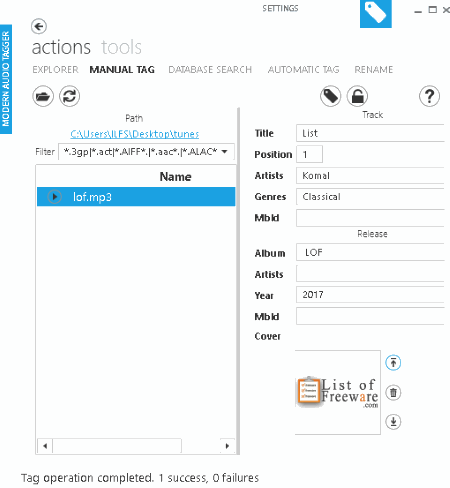Edit the Title field containing List
Viewport: 450px width, 488px height.
370,133
